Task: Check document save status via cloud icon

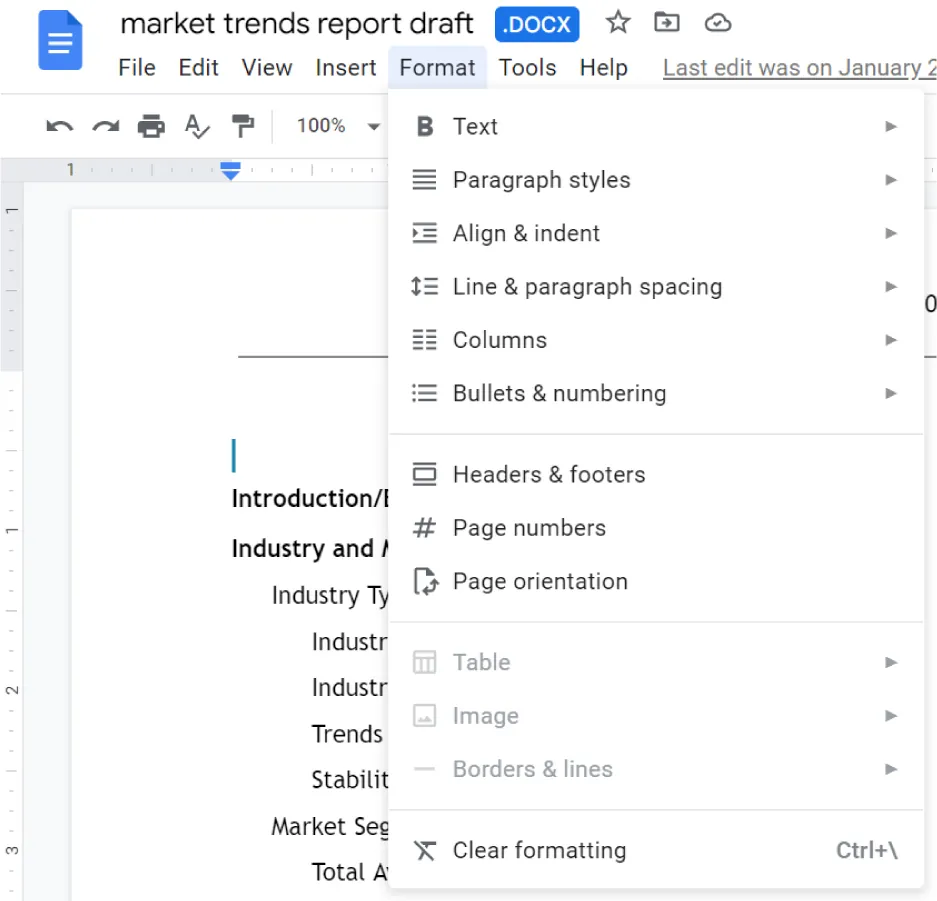Action: click(x=718, y=23)
